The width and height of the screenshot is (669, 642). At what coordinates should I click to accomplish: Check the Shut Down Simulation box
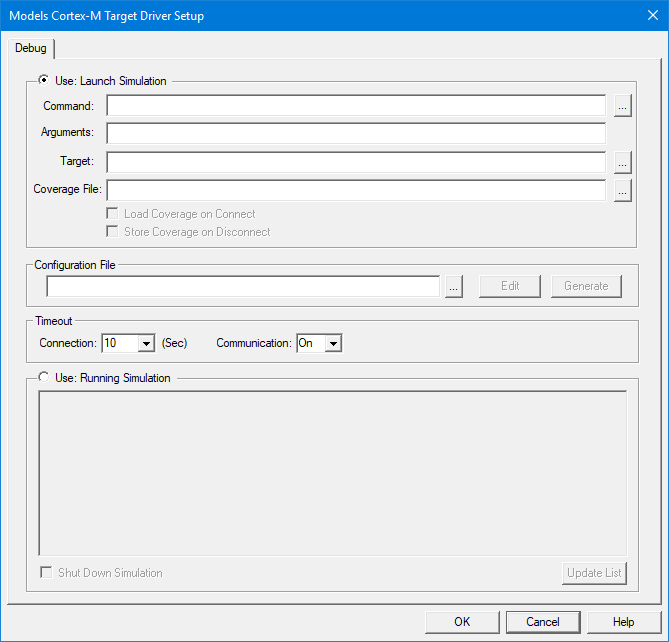46,573
